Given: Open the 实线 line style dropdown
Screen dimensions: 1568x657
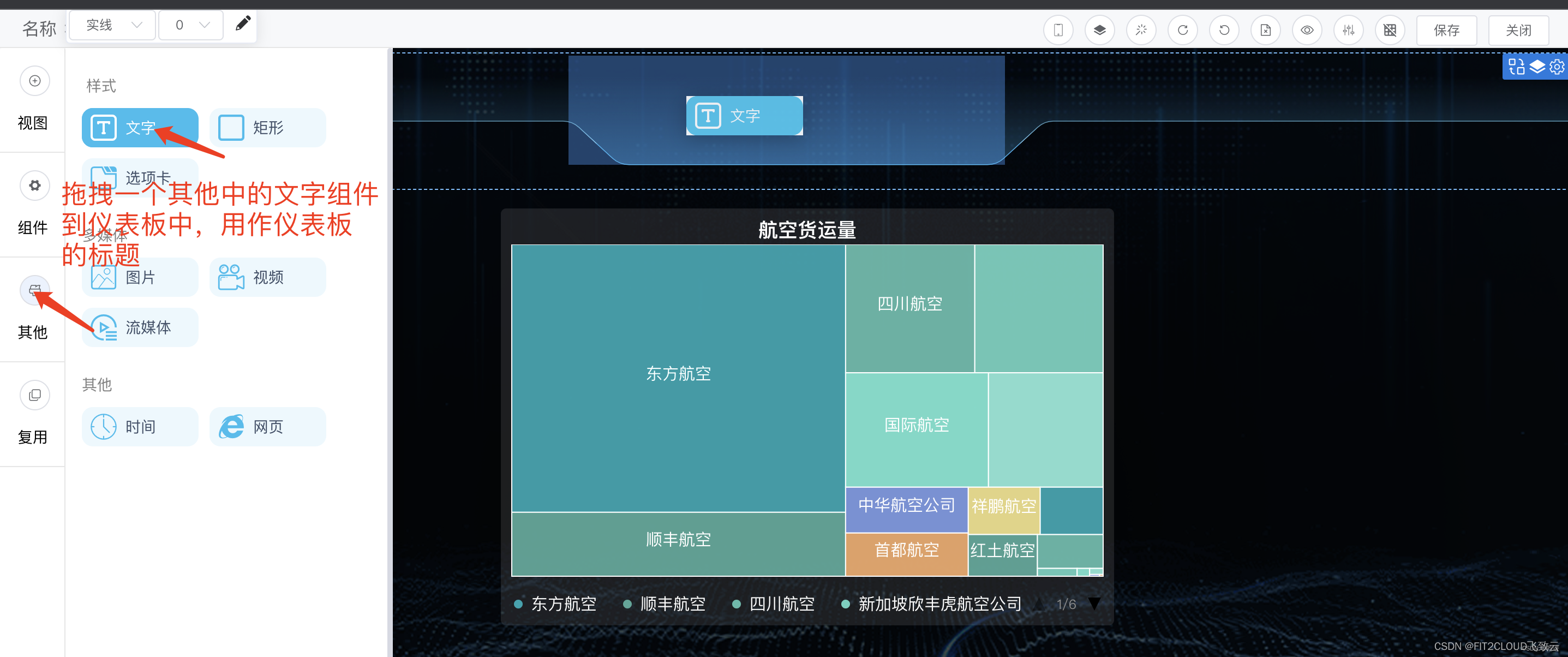Looking at the screenshot, I should pos(112,25).
